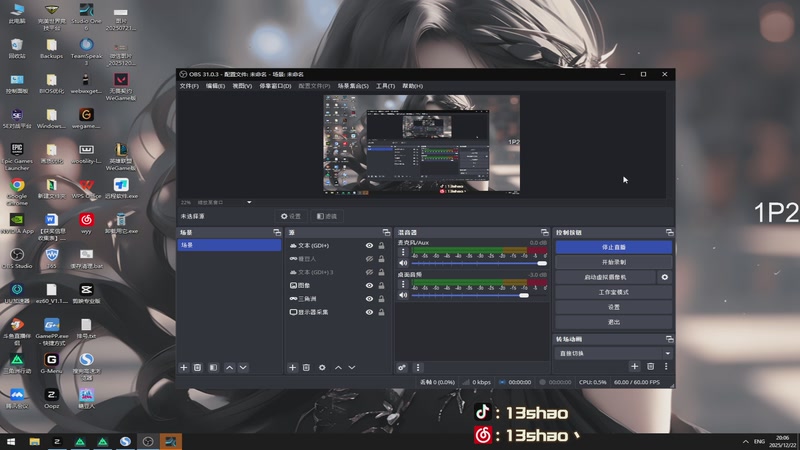Viewport: 800px width, 450px height.
Task: Open 工具(T) menu
Action: (x=385, y=86)
